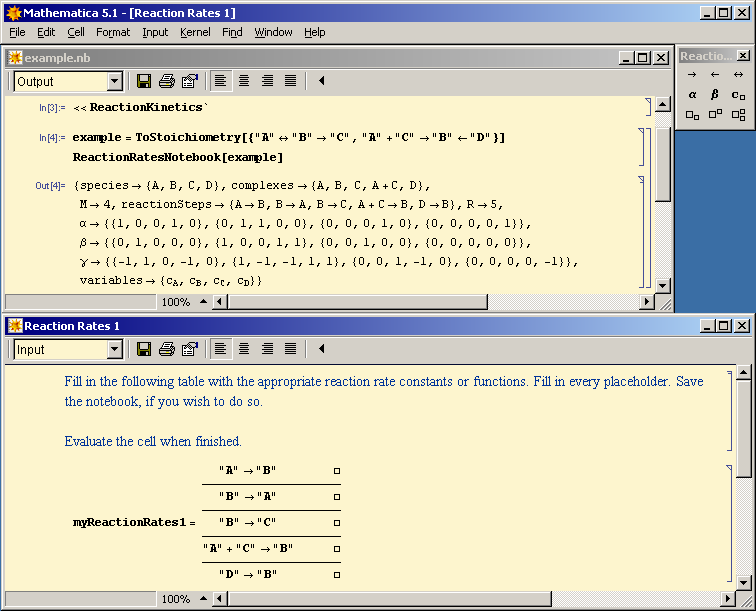Insert subscript placeholder template from the palette
Viewport: 756px width, 611px height.
(x=692, y=115)
